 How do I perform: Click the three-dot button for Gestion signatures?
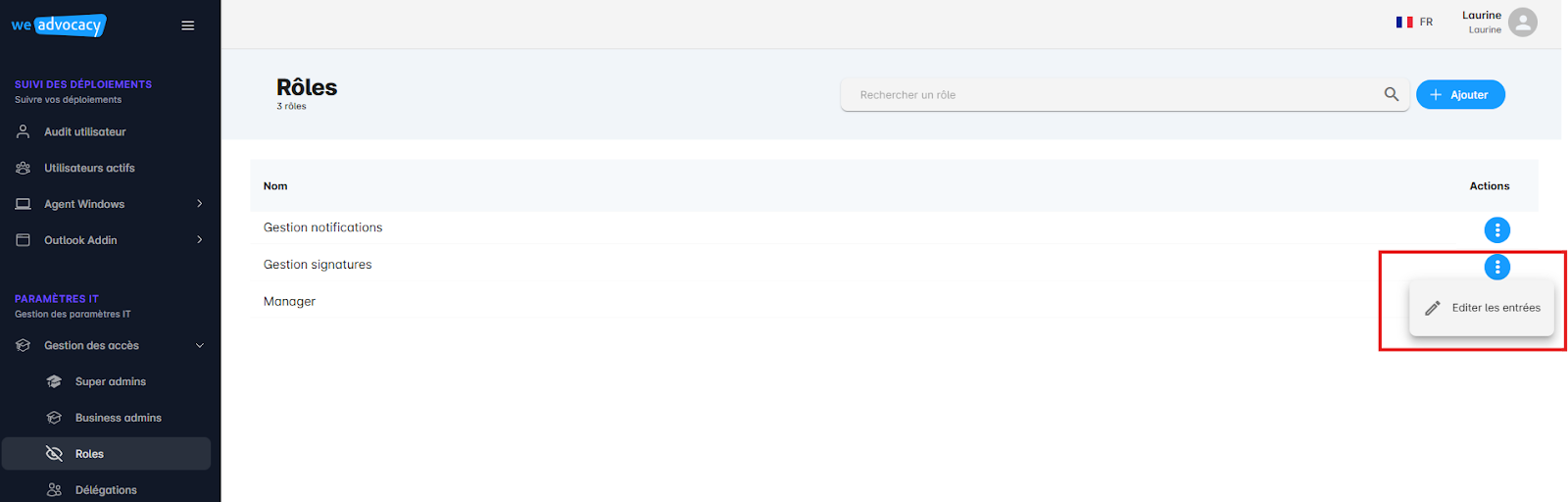1496,267
